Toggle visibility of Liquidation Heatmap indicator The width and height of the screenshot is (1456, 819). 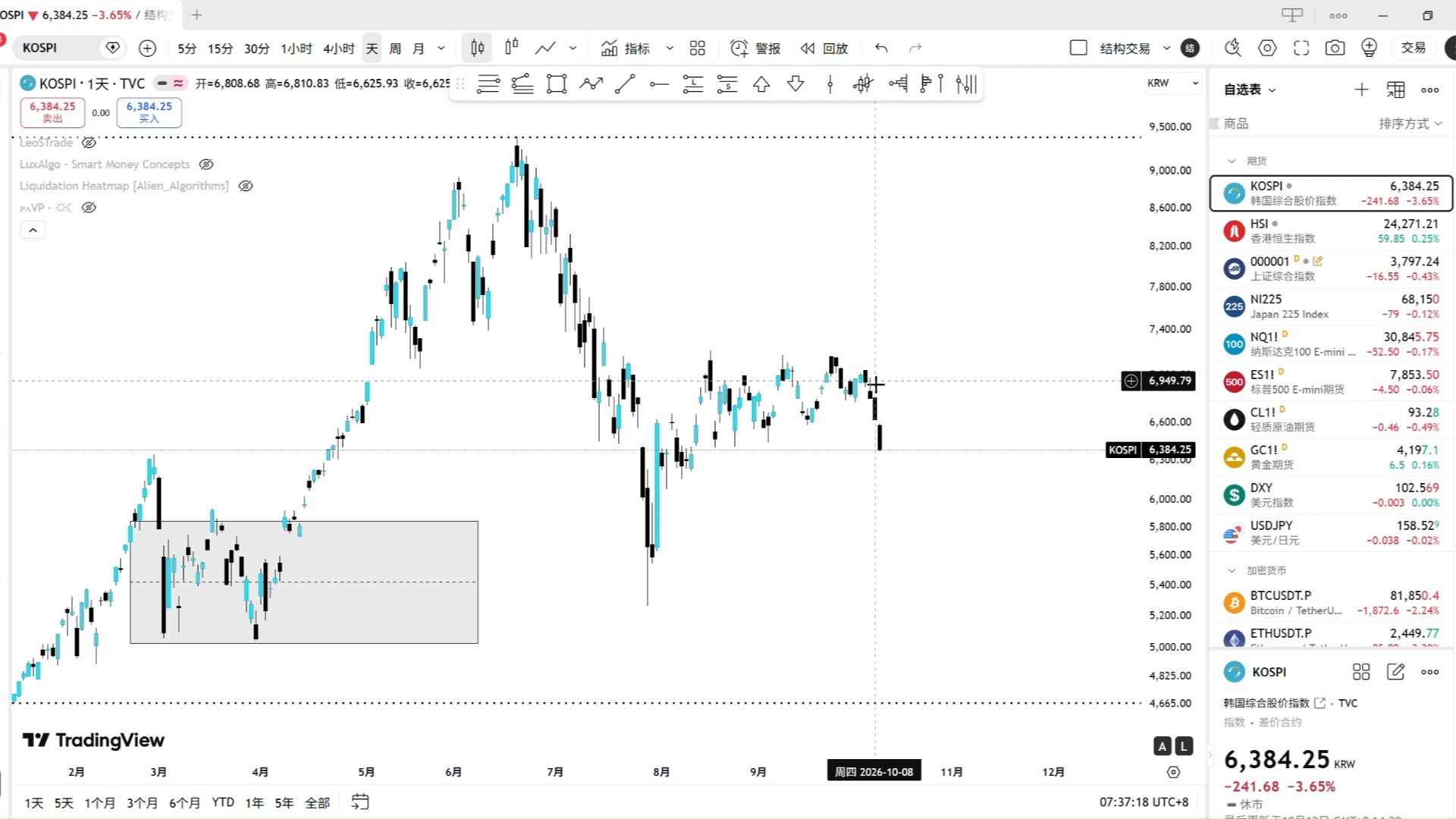pyautogui.click(x=245, y=186)
